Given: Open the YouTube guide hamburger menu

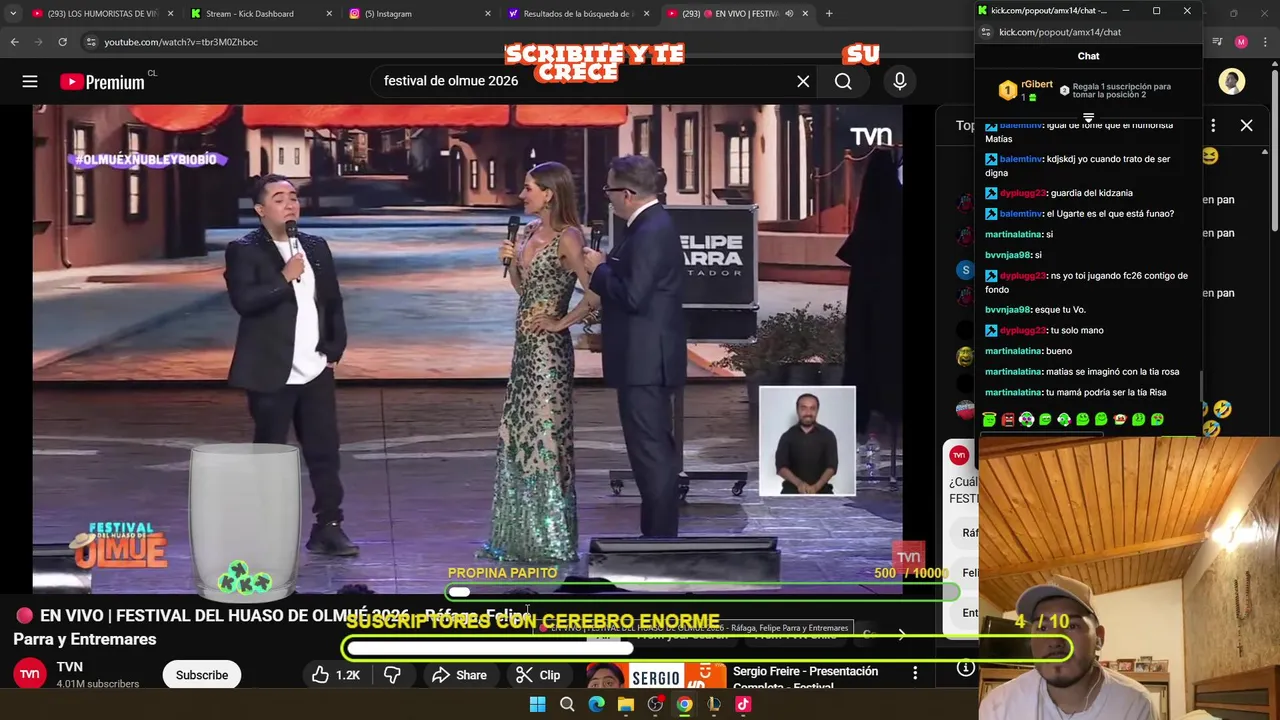Looking at the screenshot, I should coord(30,82).
